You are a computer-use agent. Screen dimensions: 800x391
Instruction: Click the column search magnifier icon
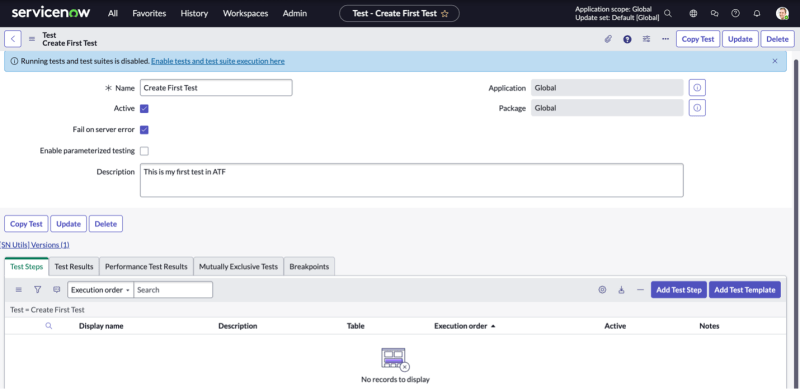[x=48, y=326]
